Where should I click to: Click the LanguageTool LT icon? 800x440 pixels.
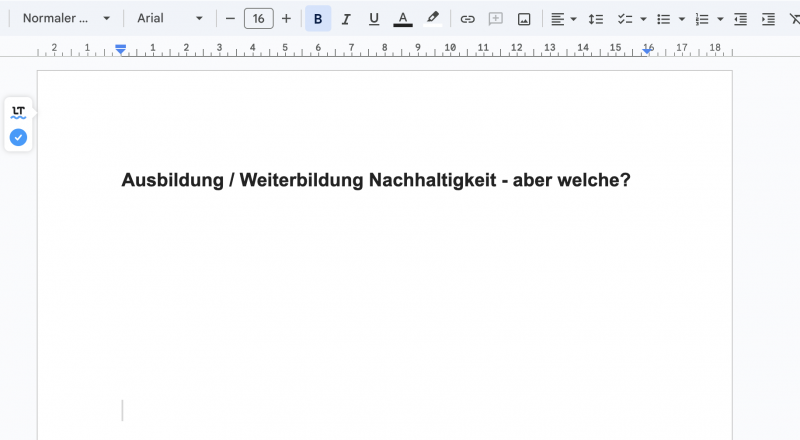point(18,112)
